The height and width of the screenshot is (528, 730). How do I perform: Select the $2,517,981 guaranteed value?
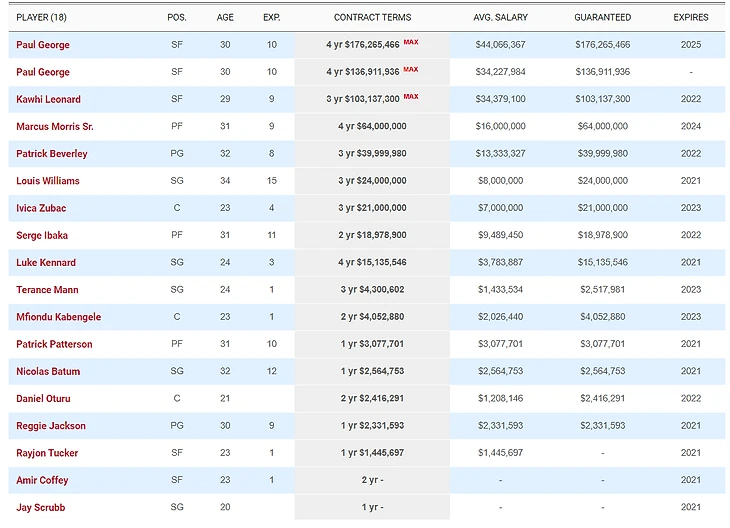pos(602,290)
